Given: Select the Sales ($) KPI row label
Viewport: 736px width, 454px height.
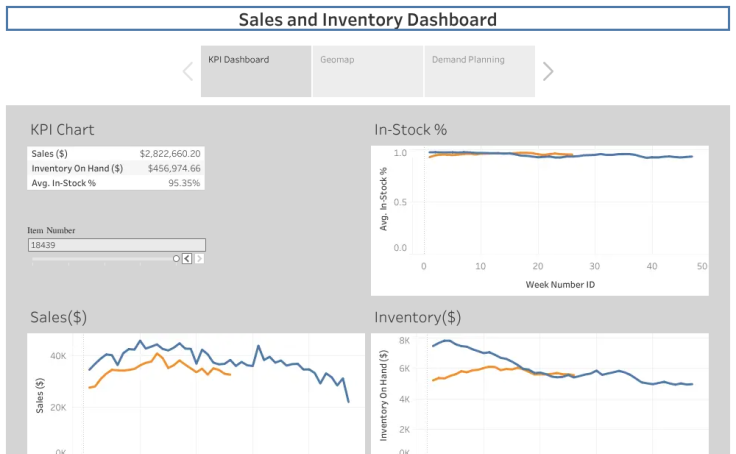Looking at the screenshot, I should (x=49, y=154).
